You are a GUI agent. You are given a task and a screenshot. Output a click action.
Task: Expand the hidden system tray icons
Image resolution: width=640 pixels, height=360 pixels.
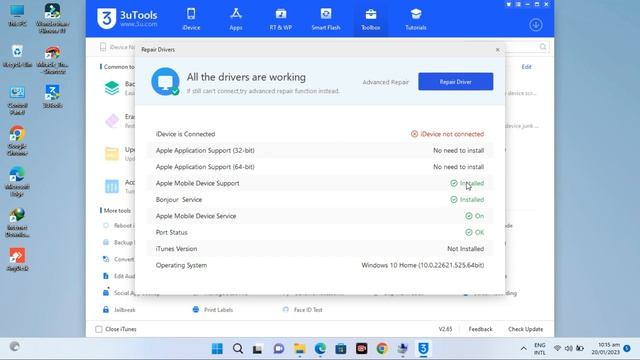[523, 349]
